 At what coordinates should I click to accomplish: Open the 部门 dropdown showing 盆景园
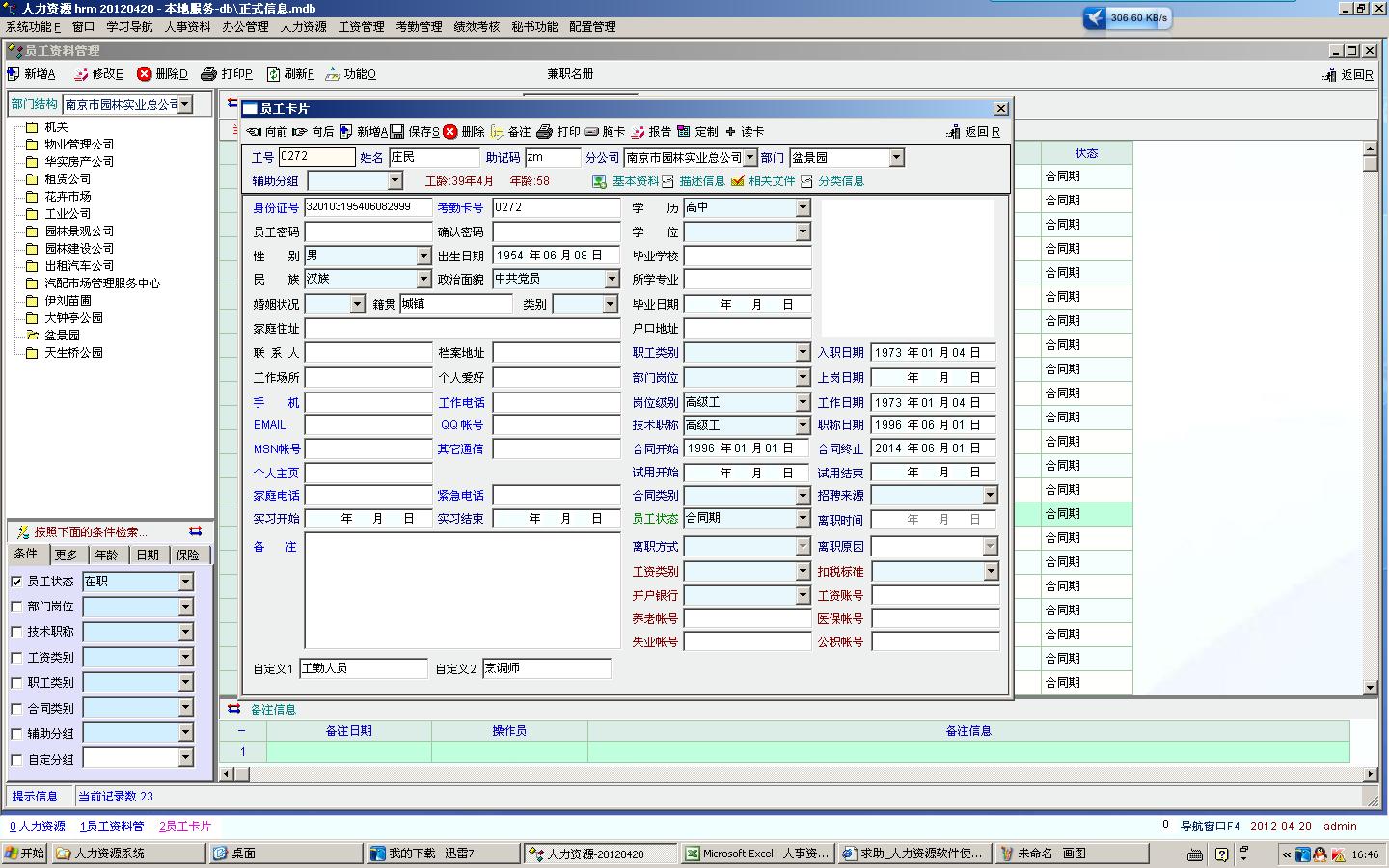(x=896, y=157)
